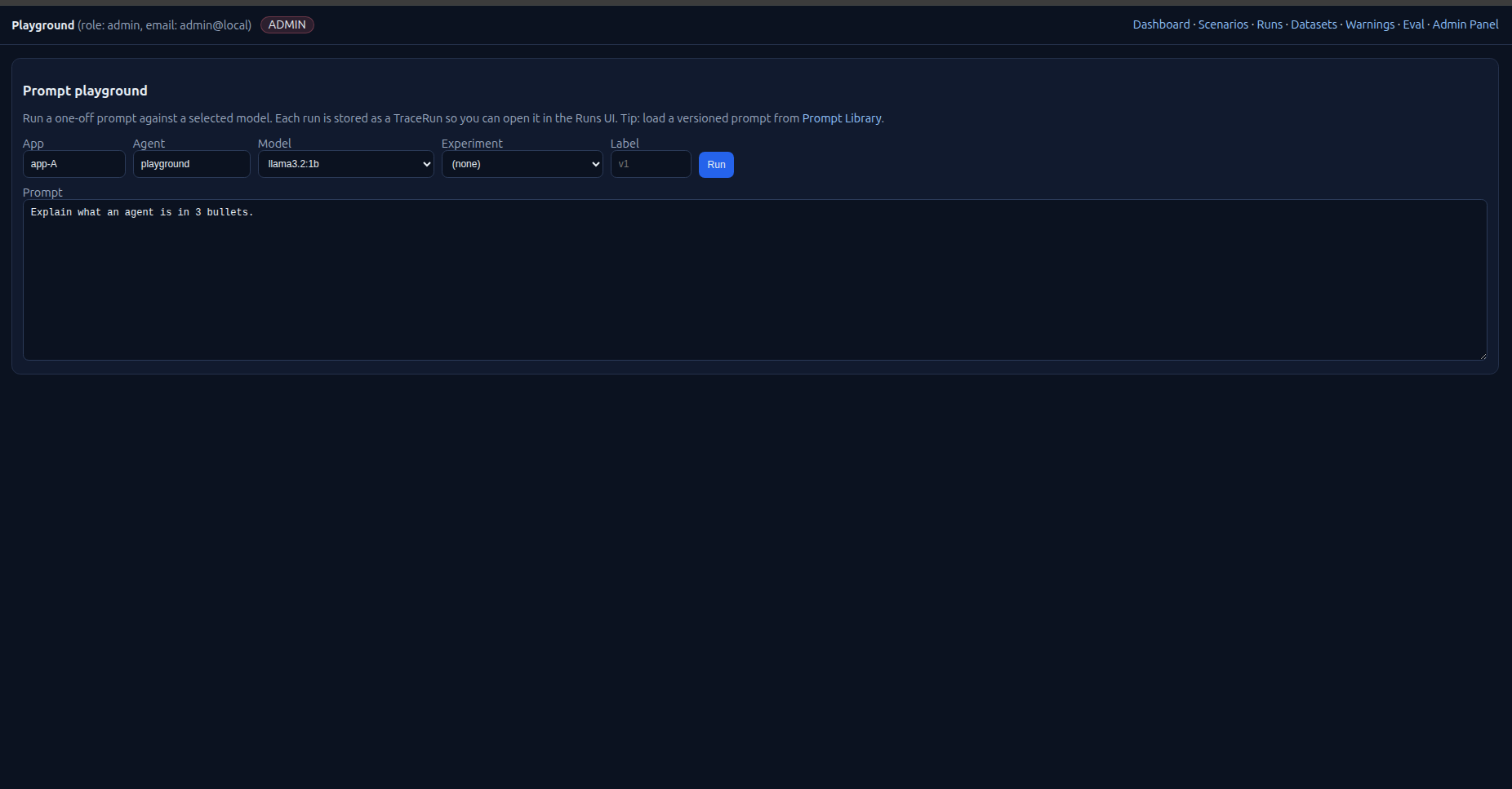Grab the Prompt textarea resize handle
This screenshot has height=789, width=1512.
[1482, 355]
